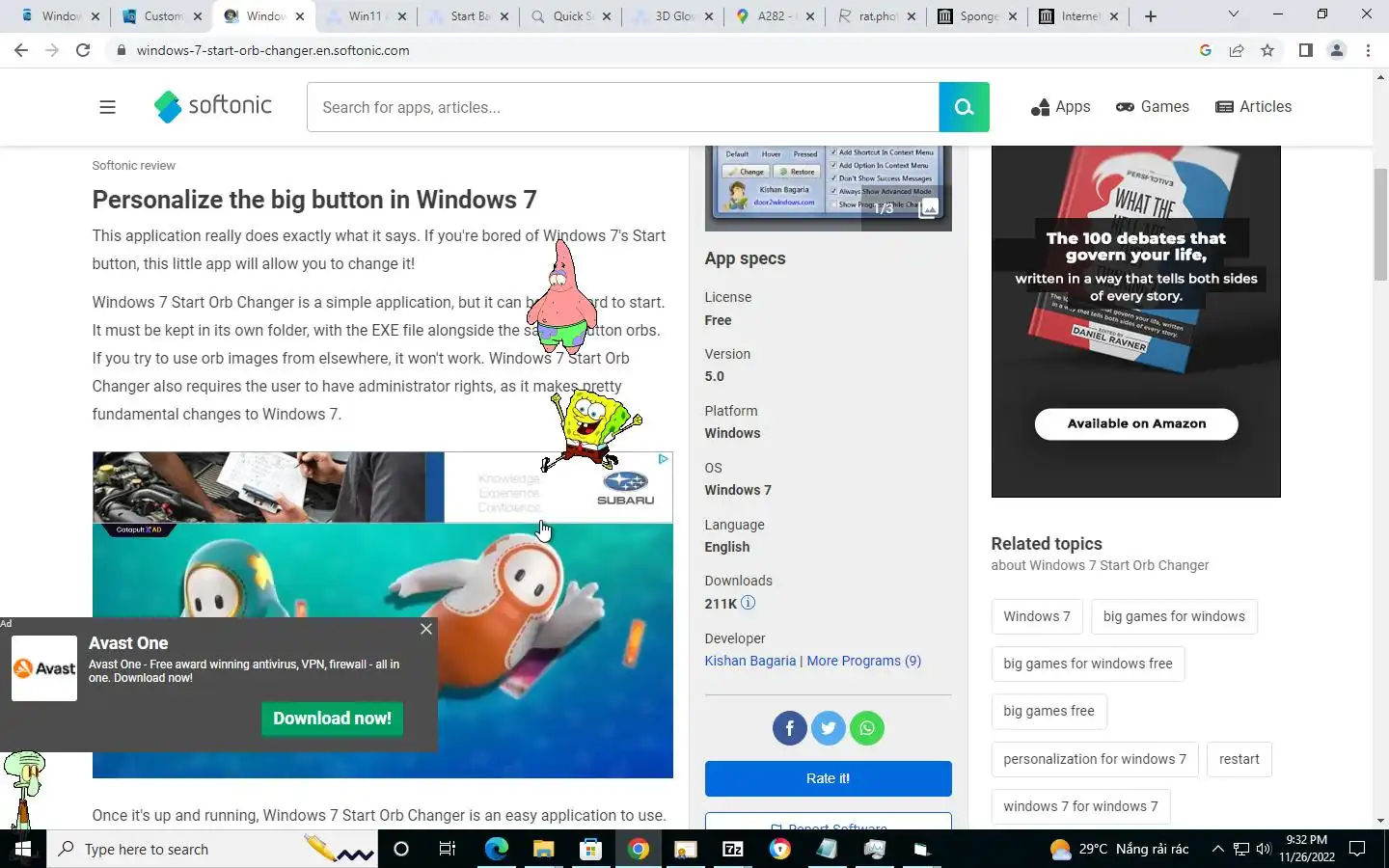
Task: Switch to the Quick S tab
Action: [x=571, y=16]
